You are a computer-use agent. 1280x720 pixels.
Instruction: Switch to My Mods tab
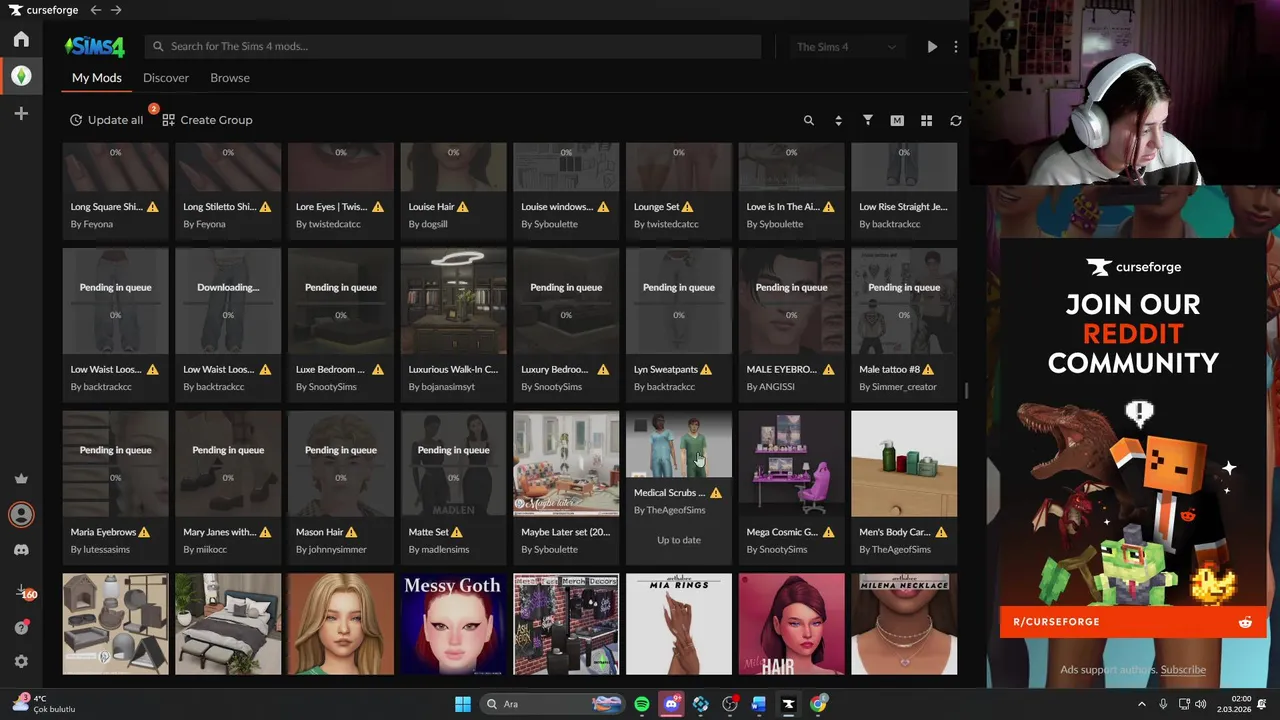tap(97, 78)
